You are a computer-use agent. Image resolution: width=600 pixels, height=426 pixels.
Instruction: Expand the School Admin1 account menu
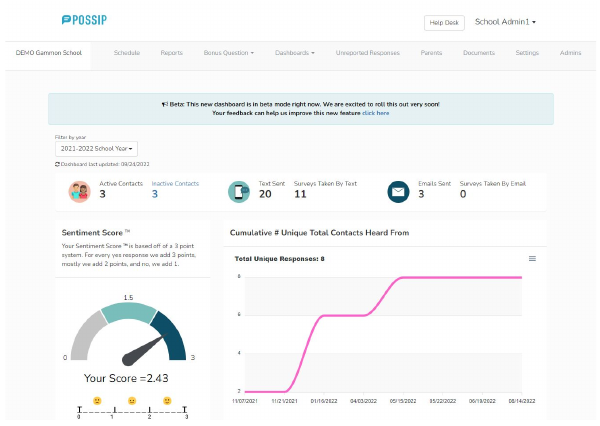pyautogui.click(x=505, y=22)
